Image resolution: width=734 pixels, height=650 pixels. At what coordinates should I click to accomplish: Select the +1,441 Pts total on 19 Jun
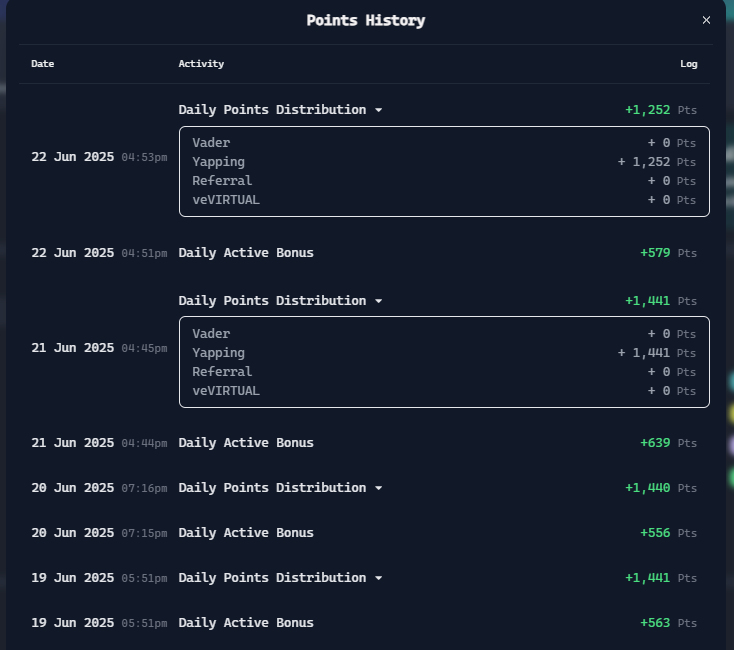pos(661,578)
